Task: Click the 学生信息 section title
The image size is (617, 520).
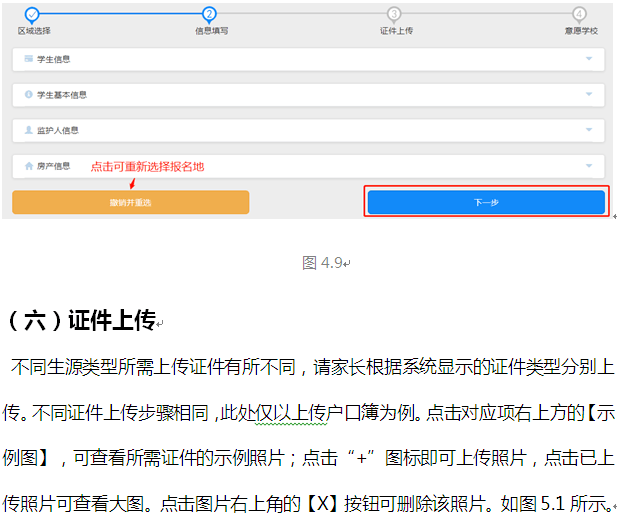Action: (54, 59)
